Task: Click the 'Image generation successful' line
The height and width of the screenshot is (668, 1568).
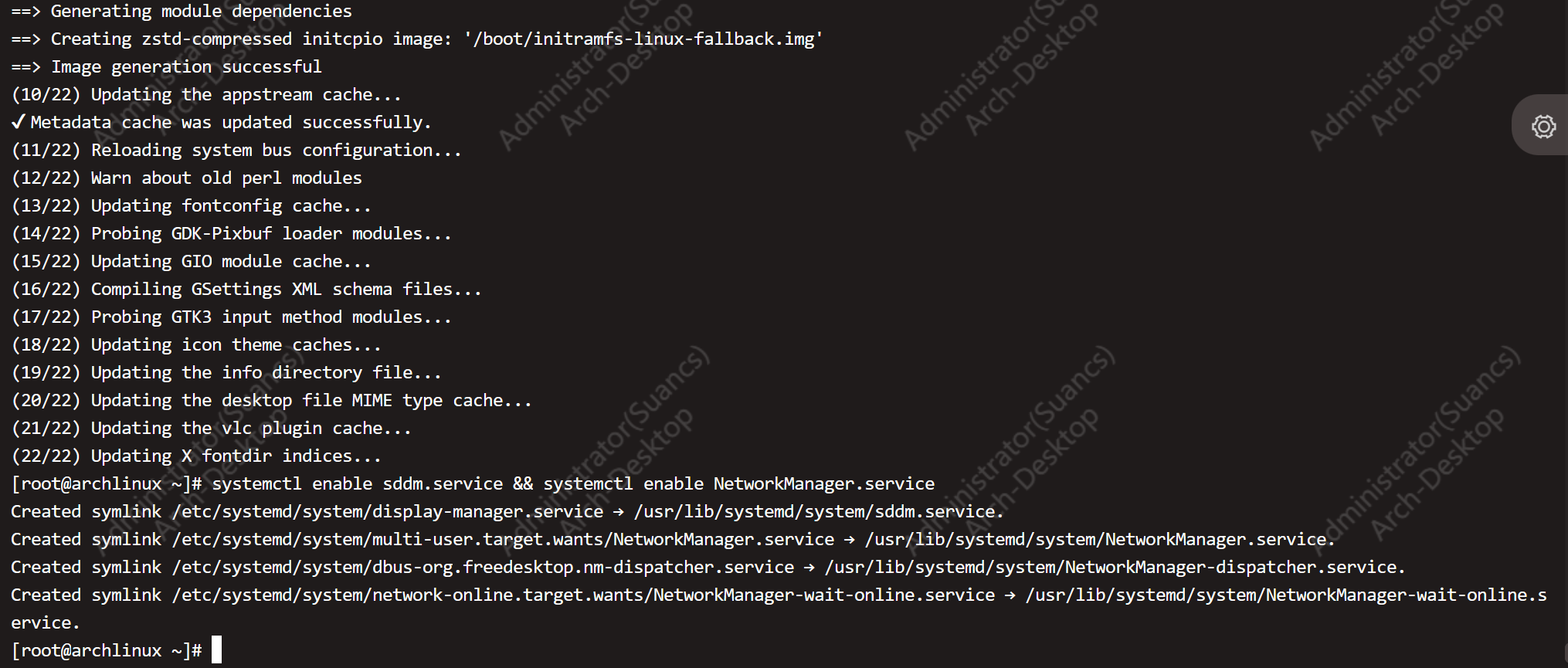Action: coord(166,67)
